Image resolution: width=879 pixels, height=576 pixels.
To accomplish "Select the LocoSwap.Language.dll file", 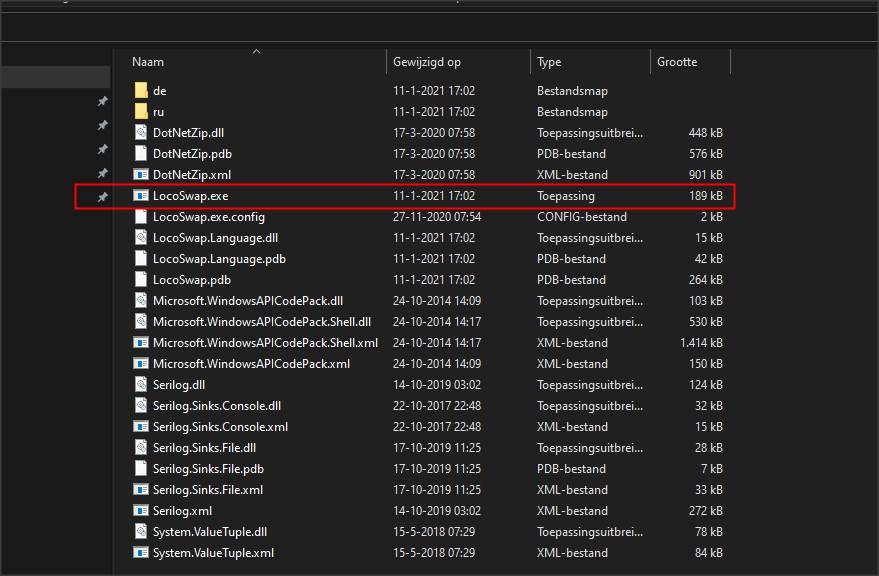I will [215, 238].
